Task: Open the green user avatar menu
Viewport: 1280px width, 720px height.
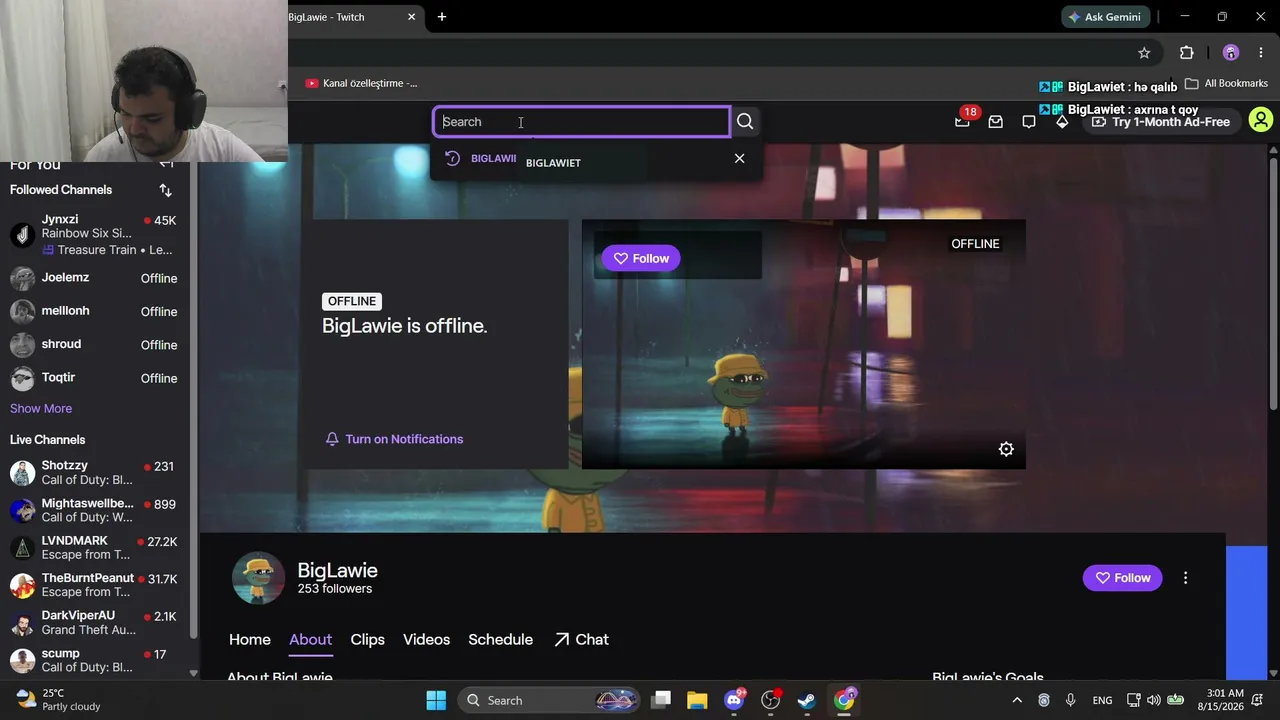Action: coord(1261,121)
